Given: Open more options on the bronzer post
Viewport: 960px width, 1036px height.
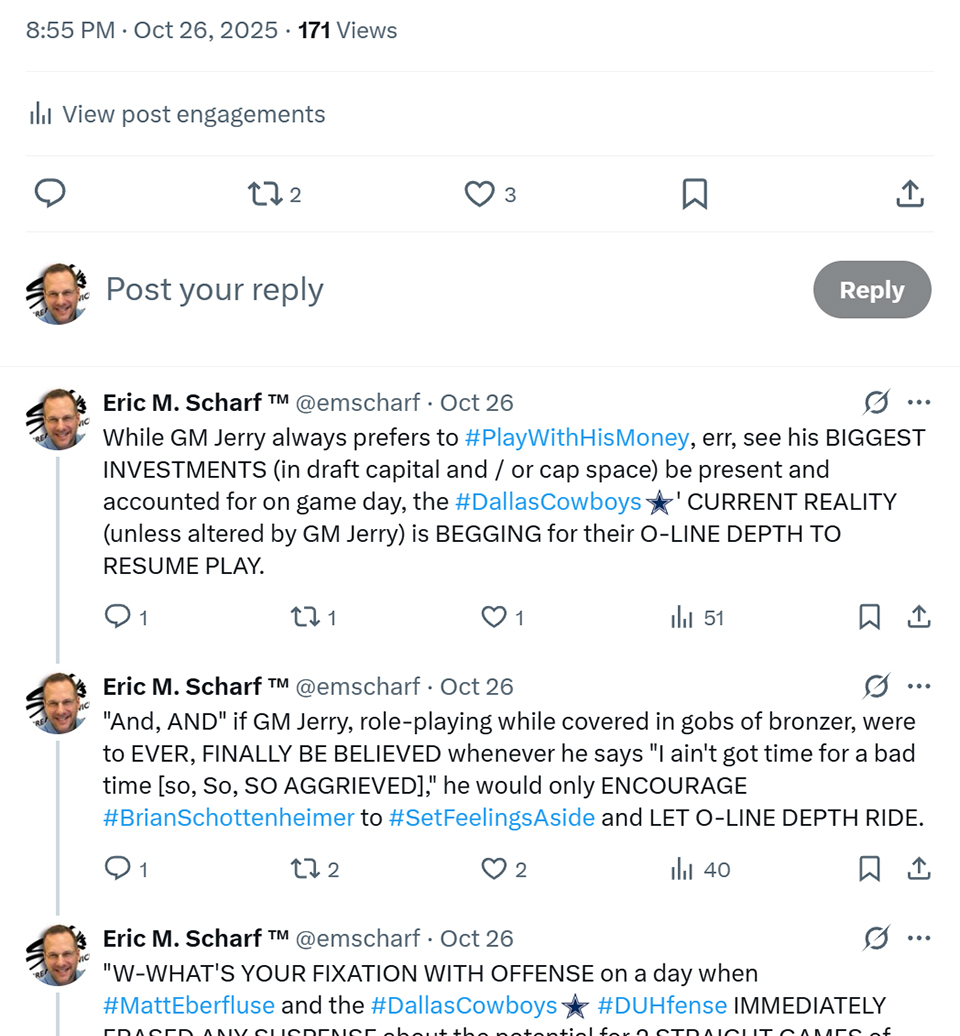Looking at the screenshot, I should point(919,687).
